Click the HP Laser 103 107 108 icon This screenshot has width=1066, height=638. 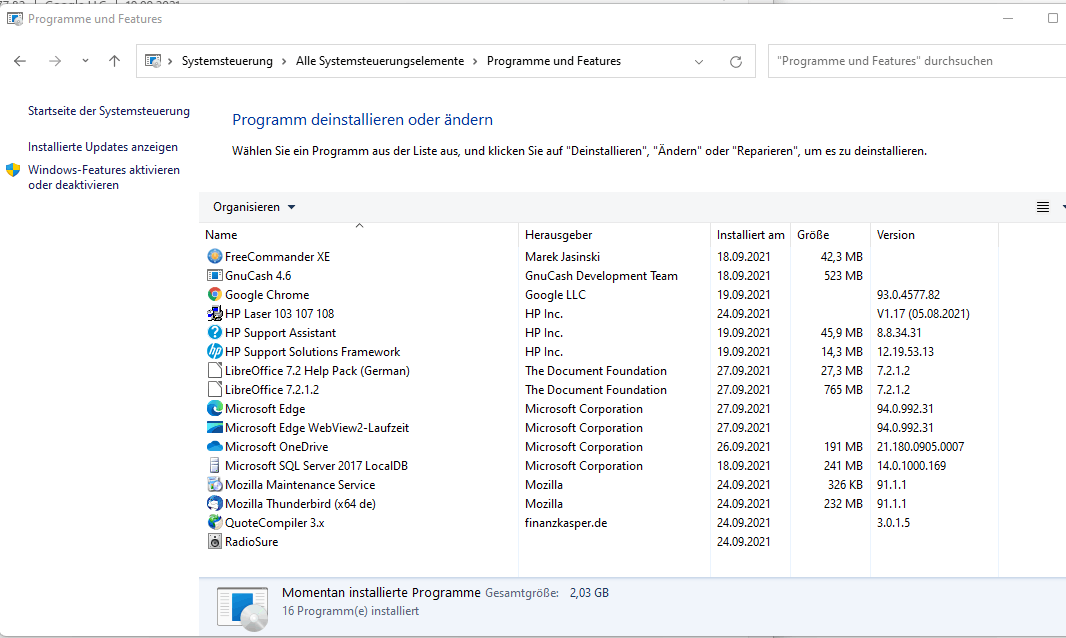(215, 314)
